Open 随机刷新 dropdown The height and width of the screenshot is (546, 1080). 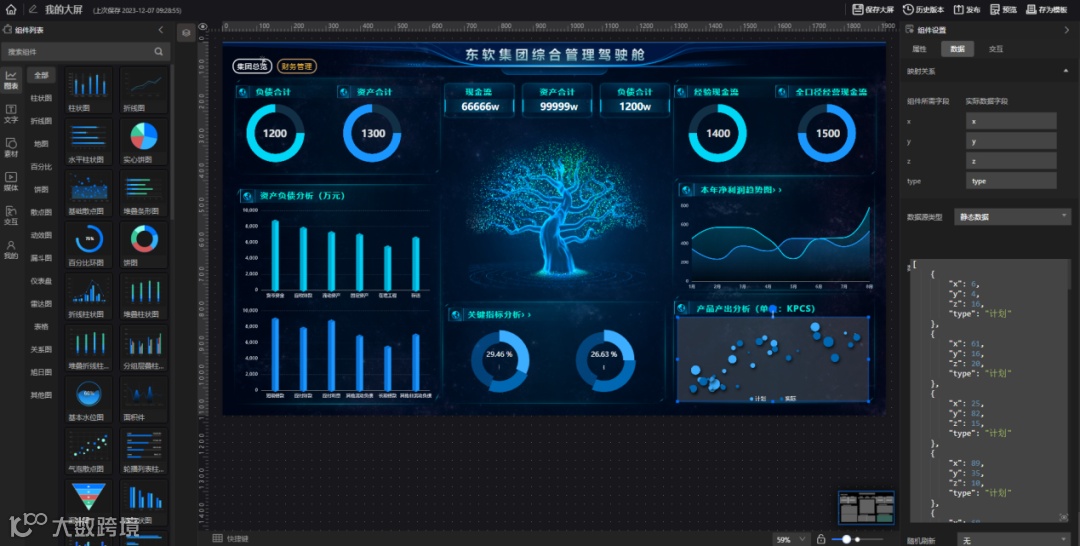(1014, 539)
